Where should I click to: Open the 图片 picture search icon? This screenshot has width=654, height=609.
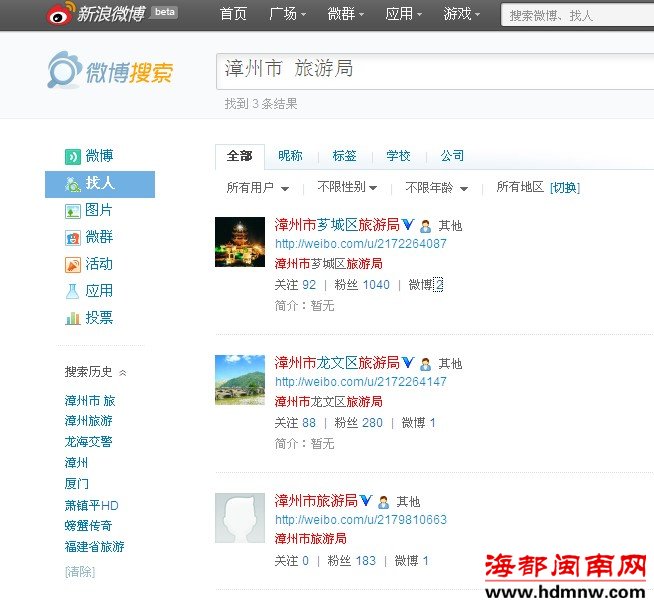73,211
